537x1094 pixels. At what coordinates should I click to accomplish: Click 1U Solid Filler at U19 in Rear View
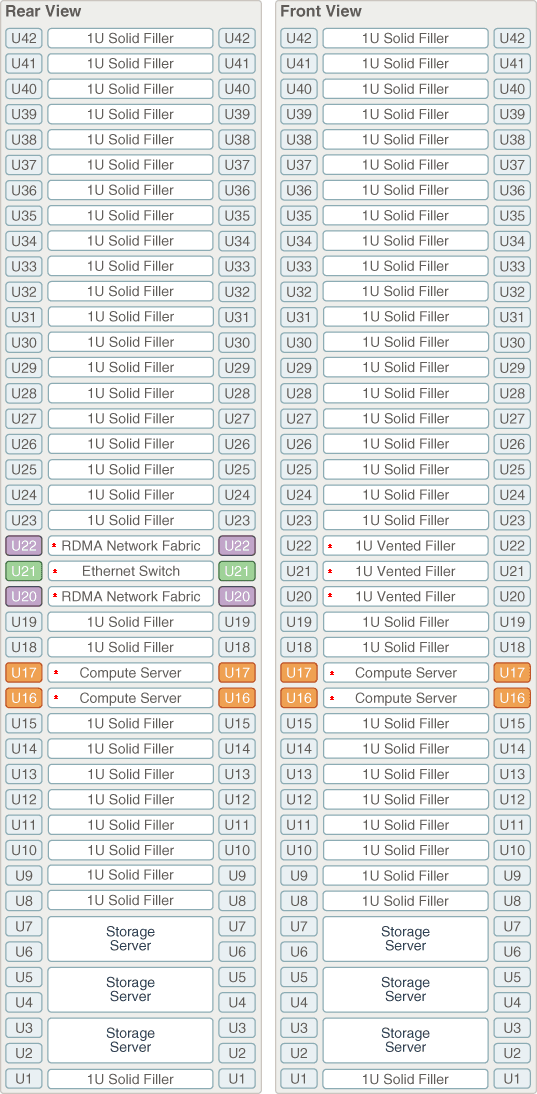point(130,622)
